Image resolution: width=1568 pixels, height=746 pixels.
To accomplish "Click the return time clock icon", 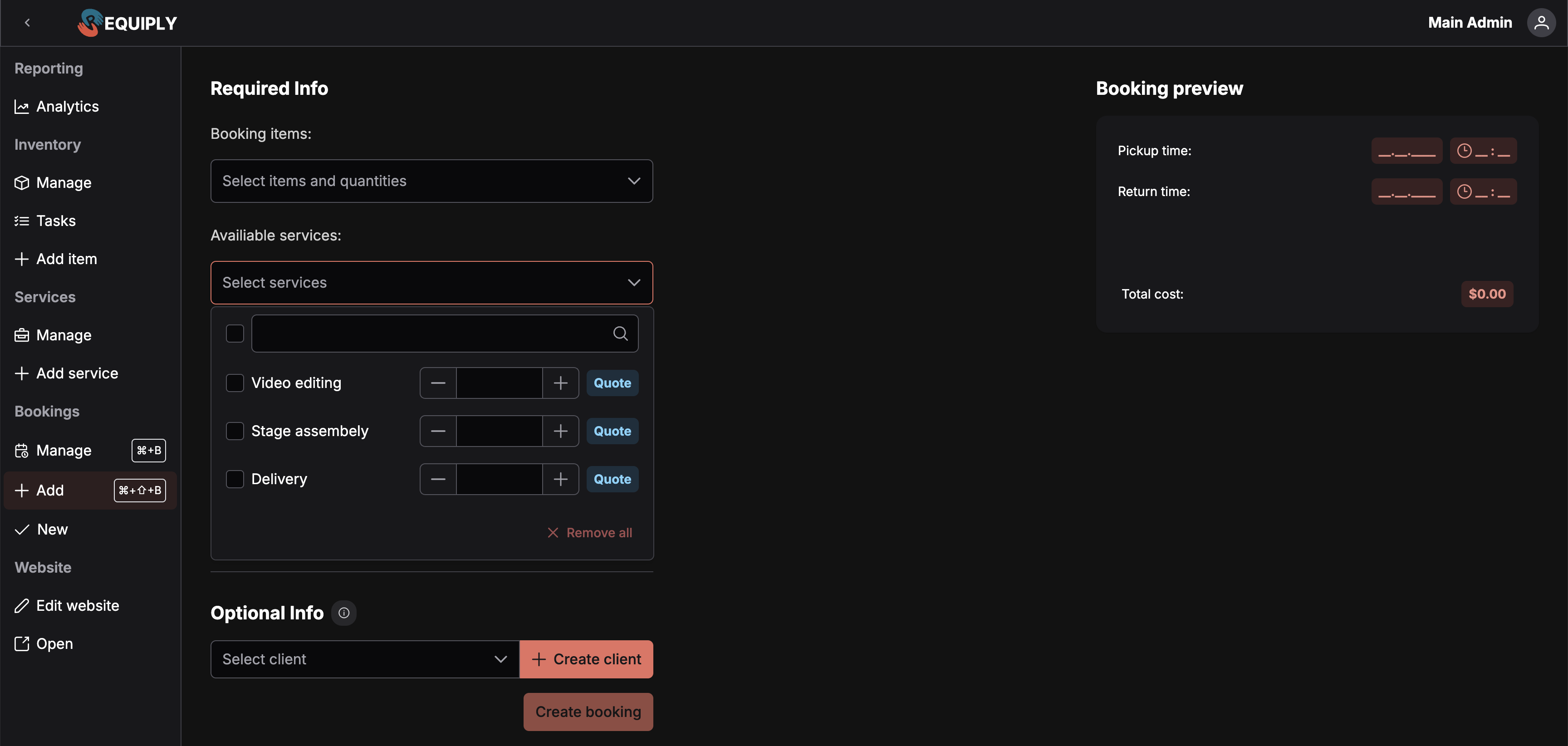I will tap(1464, 191).
